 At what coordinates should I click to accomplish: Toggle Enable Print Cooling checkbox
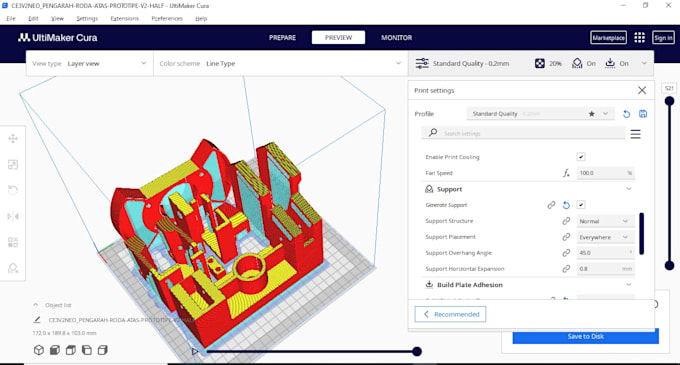coord(581,157)
